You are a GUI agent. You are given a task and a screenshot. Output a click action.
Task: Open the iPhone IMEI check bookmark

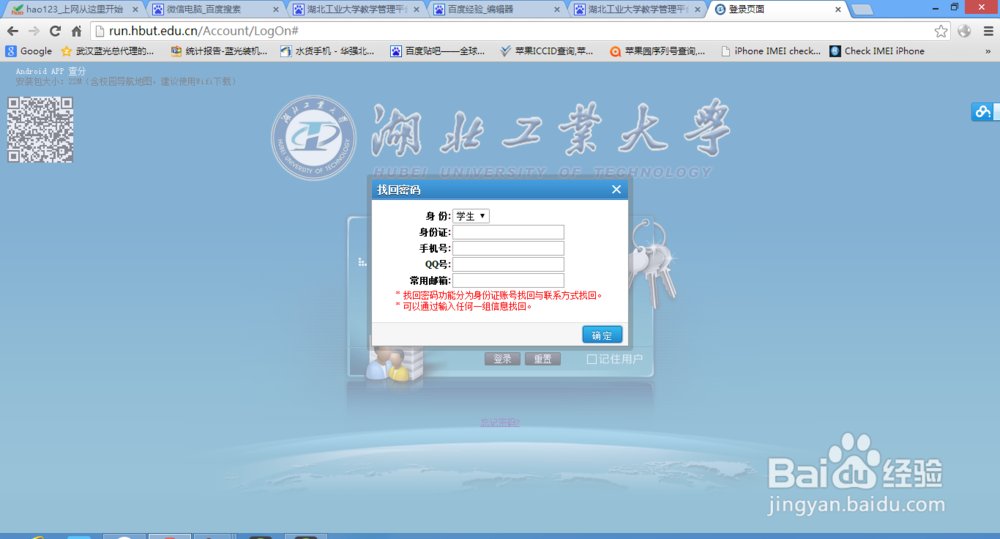770,51
